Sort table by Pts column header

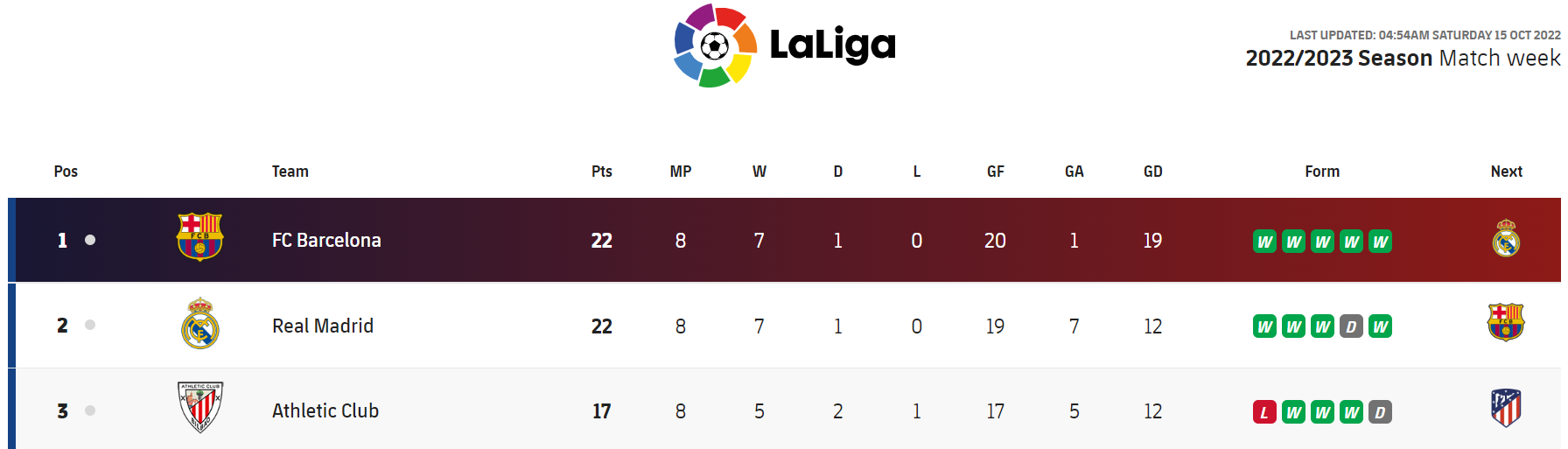(601, 172)
